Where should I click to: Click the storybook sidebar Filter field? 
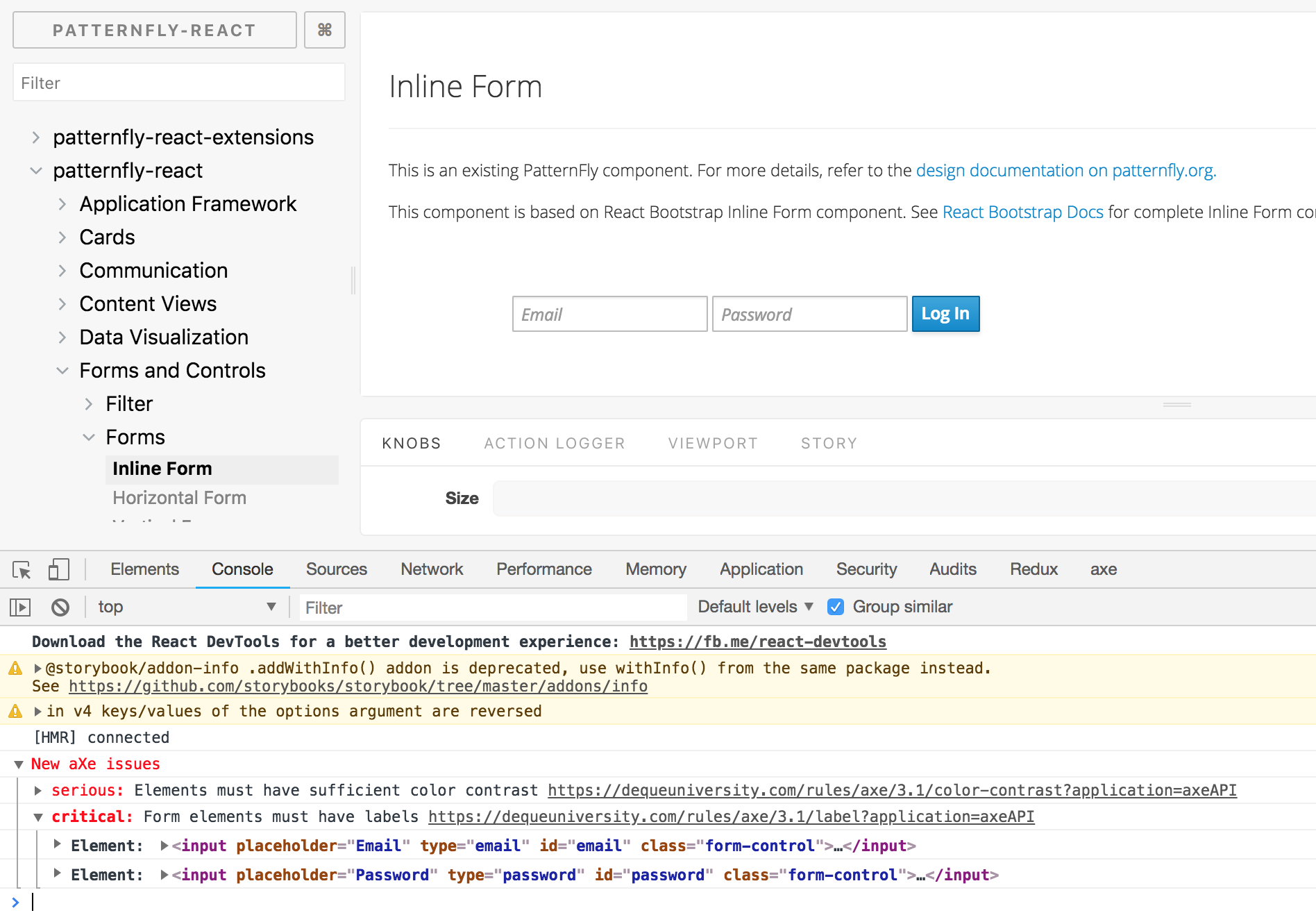tap(179, 83)
